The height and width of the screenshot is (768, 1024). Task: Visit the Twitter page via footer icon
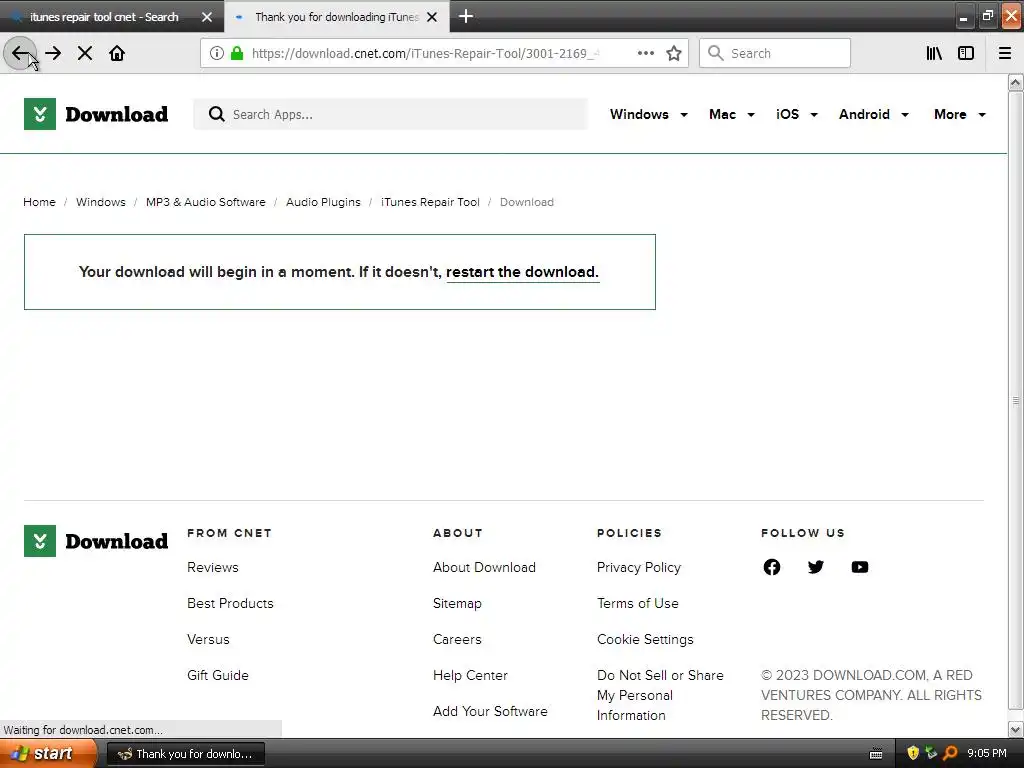click(816, 567)
